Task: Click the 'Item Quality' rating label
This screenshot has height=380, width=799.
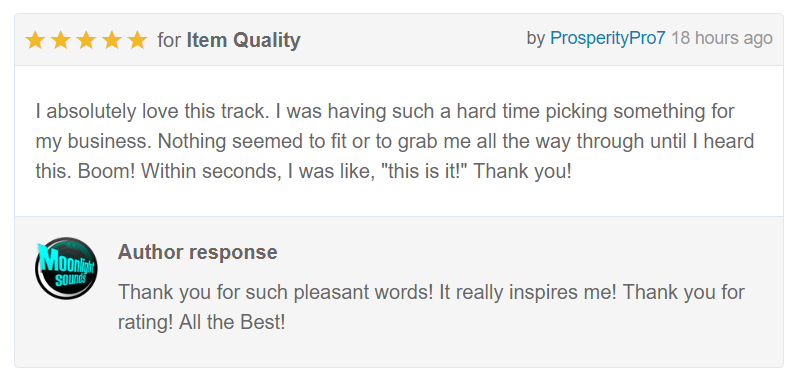Action: coord(243,40)
